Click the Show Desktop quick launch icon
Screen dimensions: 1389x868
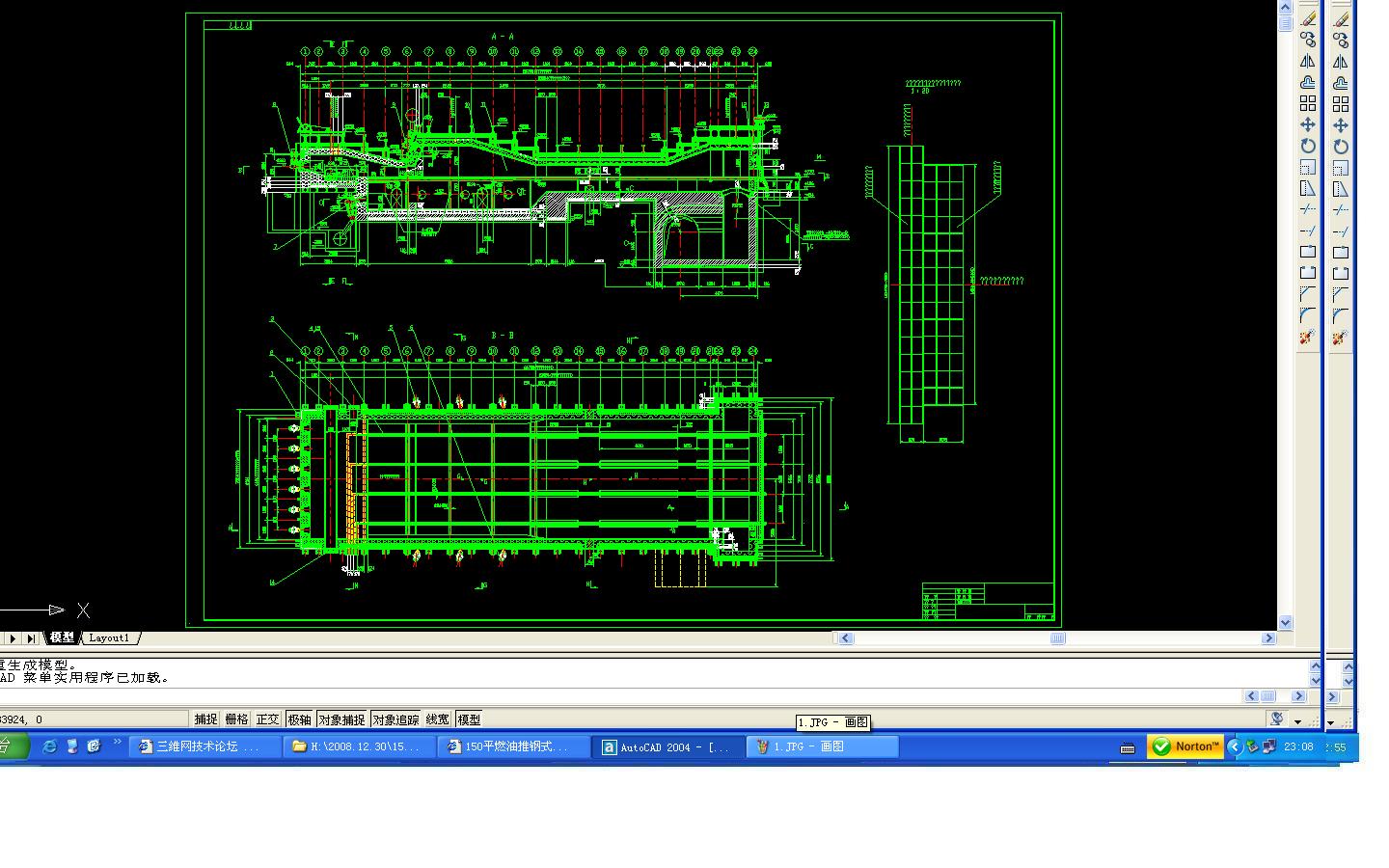[x=72, y=746]
